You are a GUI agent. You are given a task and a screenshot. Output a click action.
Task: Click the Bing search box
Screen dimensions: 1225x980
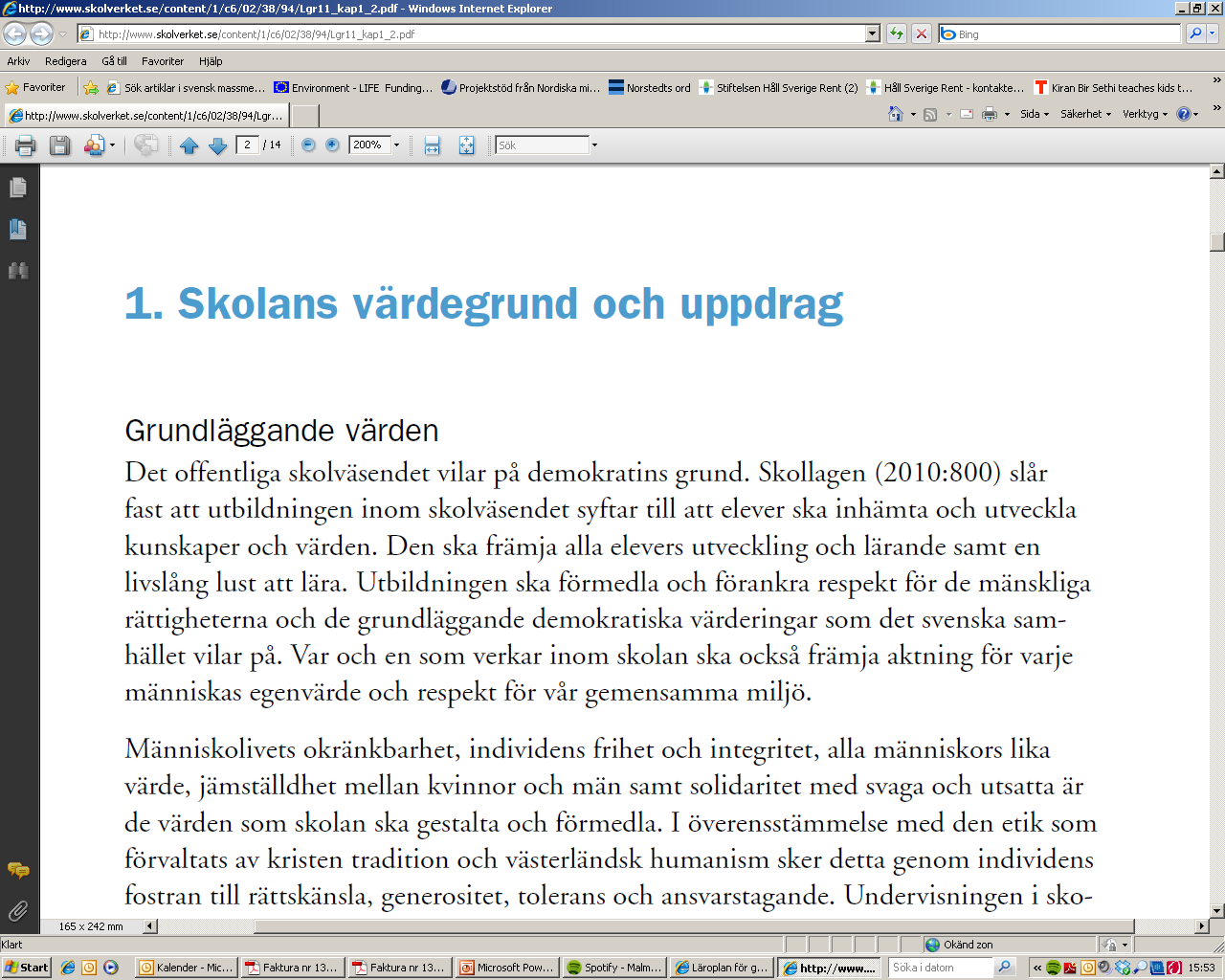point(1059,33)
